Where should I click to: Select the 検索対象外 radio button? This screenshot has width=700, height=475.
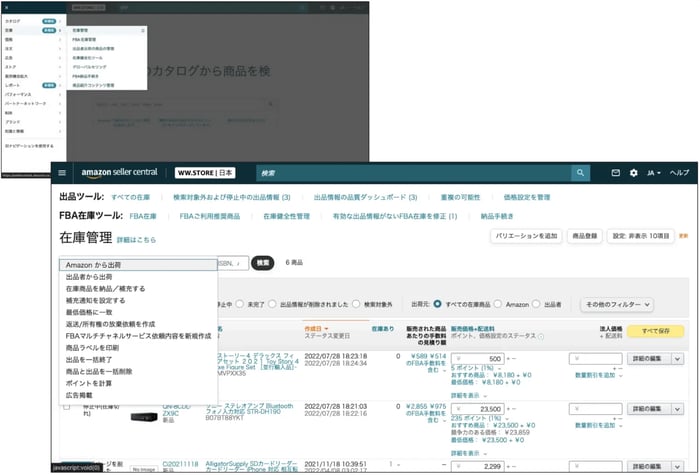click(x=356, y=304)
